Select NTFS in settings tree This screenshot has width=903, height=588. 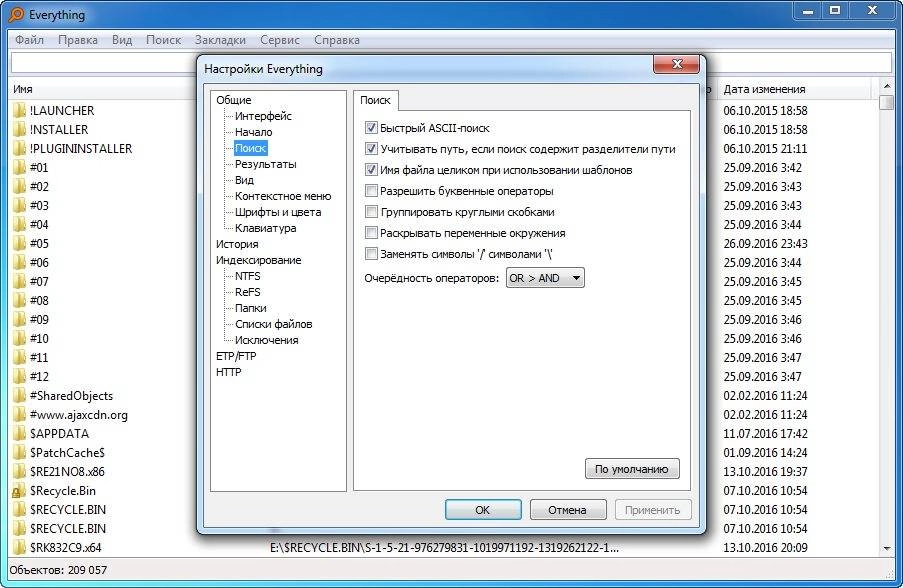(x=248, y=276)
